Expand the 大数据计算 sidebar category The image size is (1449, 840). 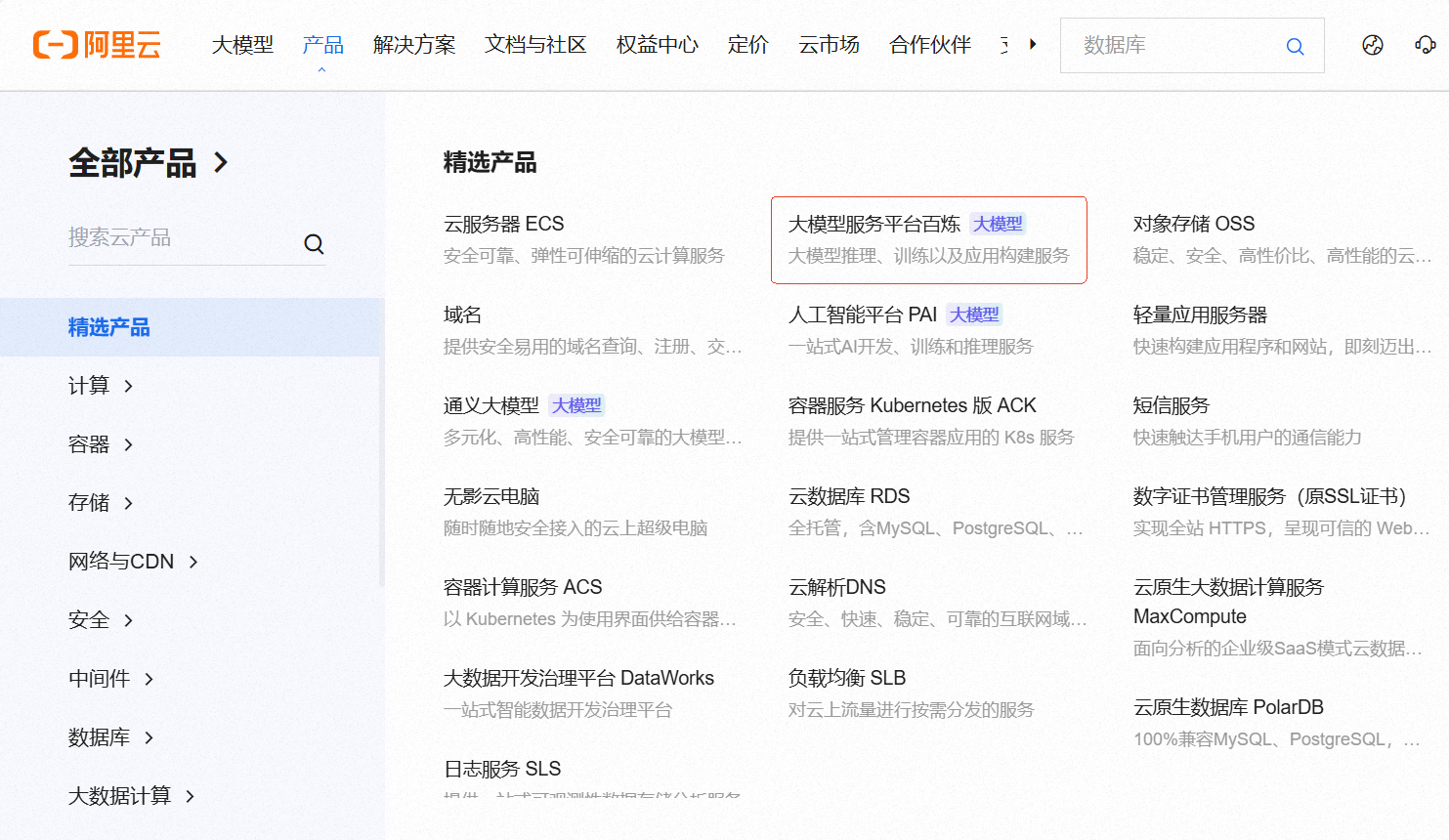point(132,796)
